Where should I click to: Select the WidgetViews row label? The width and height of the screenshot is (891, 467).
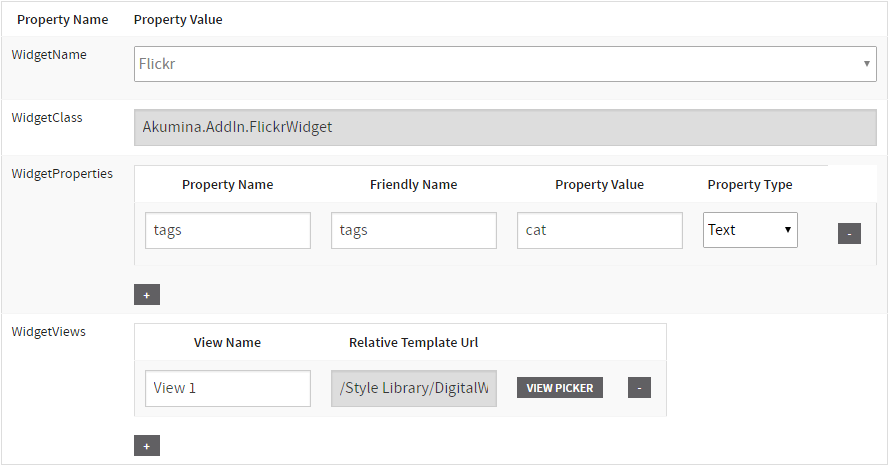click(x=49, y=331)
